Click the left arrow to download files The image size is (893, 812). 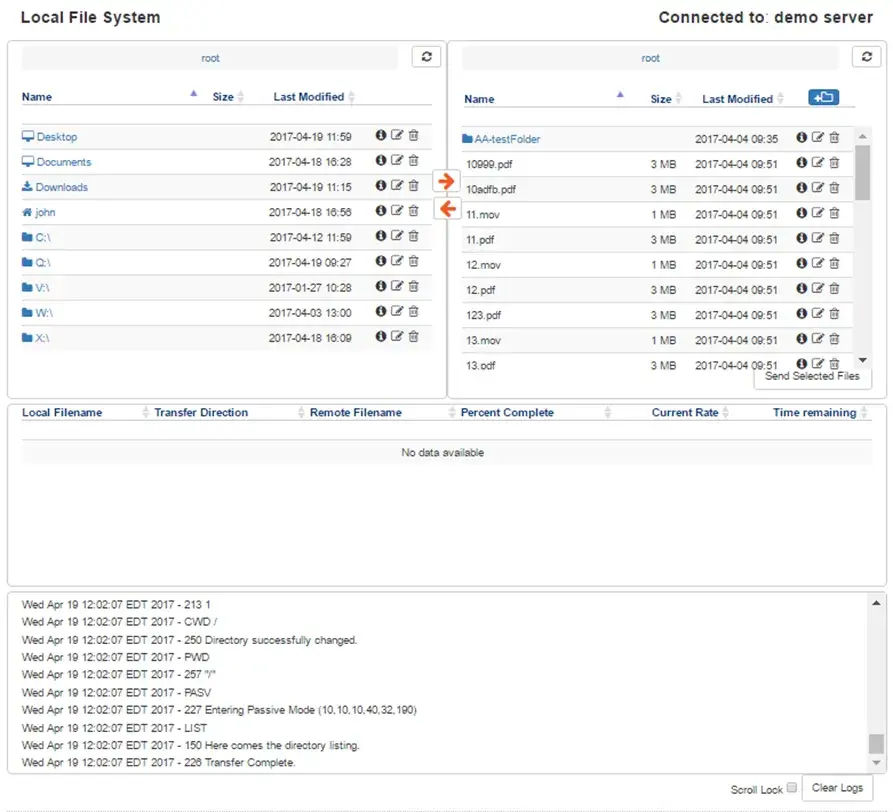447,208
